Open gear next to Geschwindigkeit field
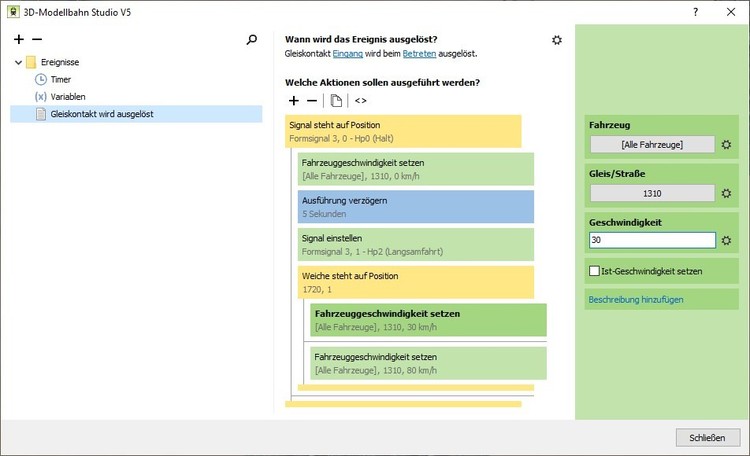The width and height of the screenshot is (750, 456). coord(727,241)
